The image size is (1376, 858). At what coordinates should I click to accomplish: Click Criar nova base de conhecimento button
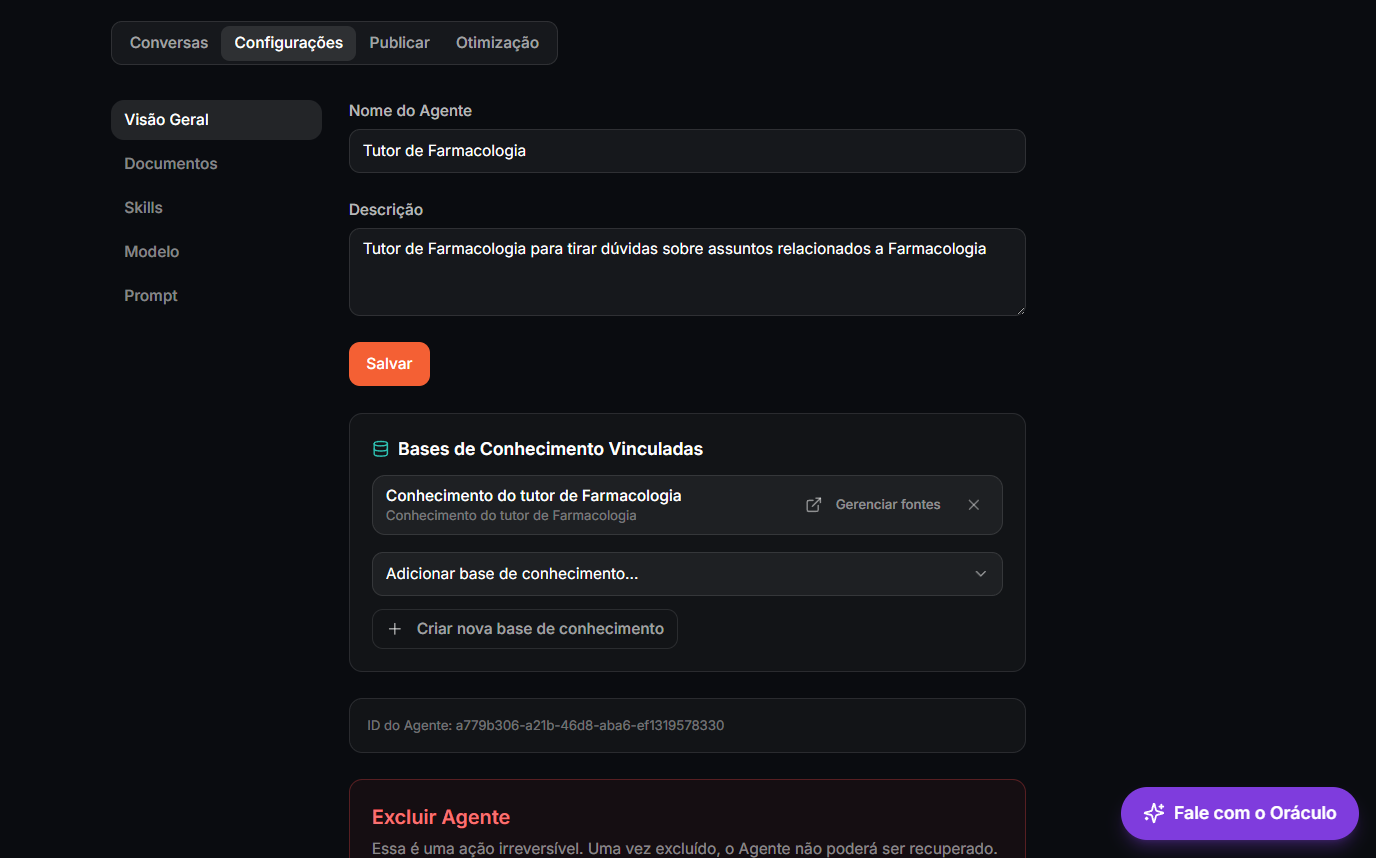point(525,629)
